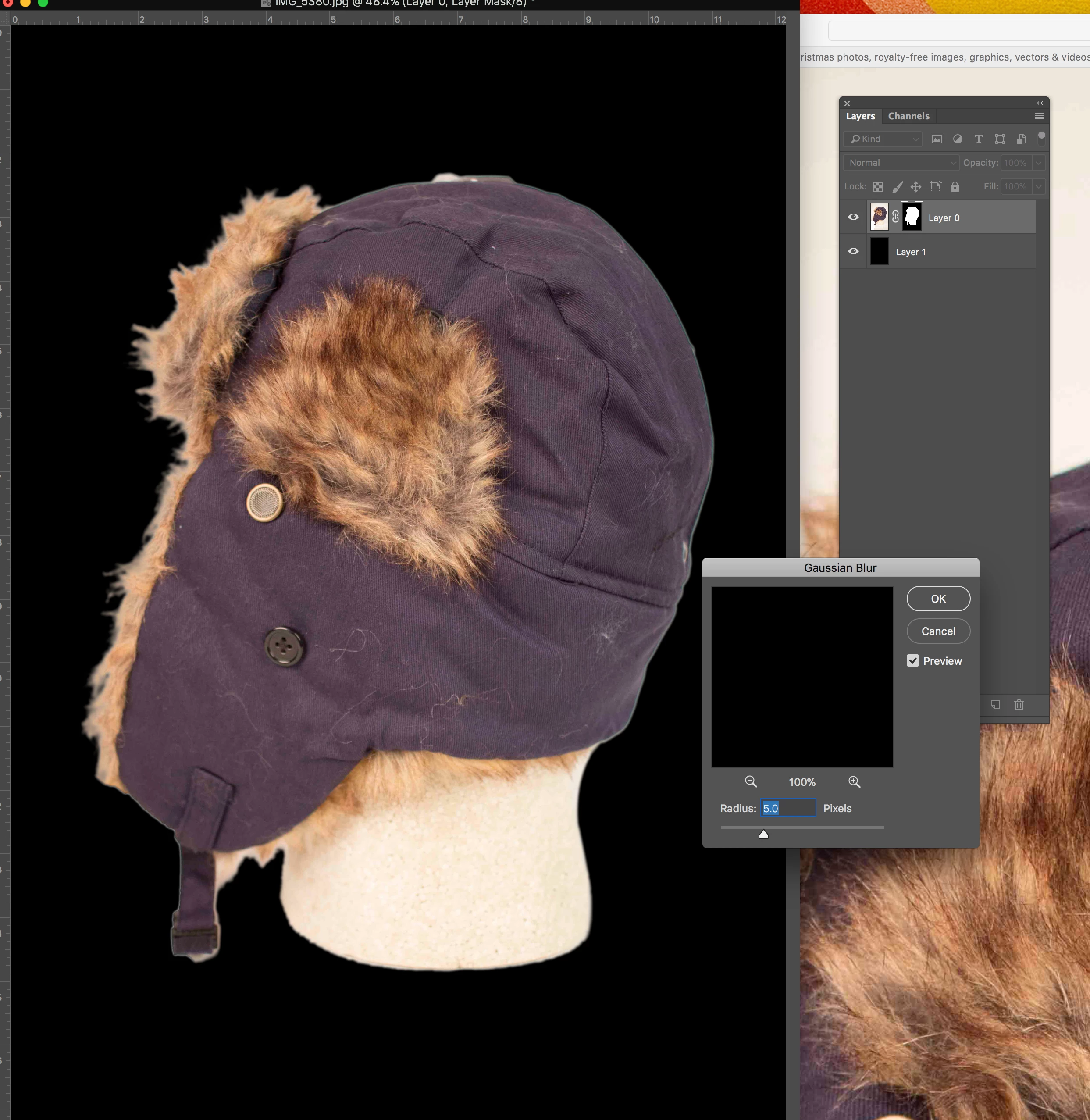Open the Kind filter dropdown
Viewport: 1090px width, 1120px height.
[882, 139]
